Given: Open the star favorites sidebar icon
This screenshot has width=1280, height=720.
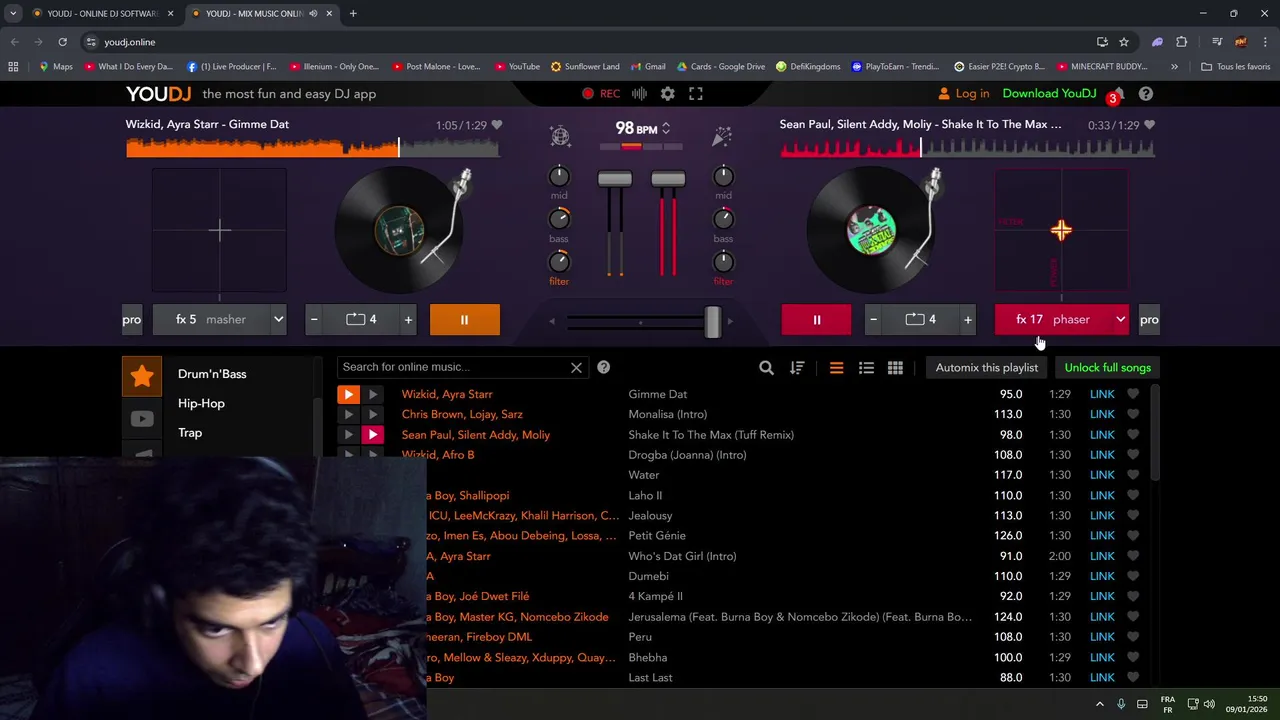Looking at the screenshot, I should [x=142, y=376].
